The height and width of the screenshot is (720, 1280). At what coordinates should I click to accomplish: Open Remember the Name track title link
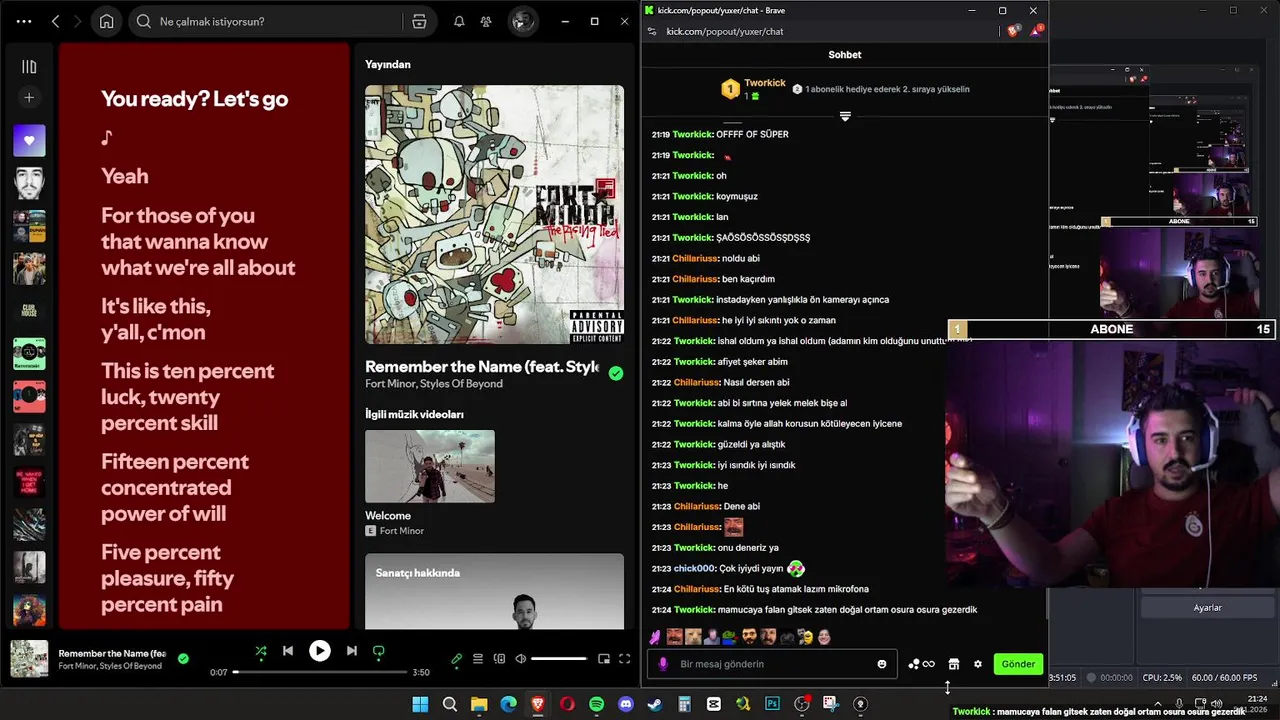coord(482,367)
